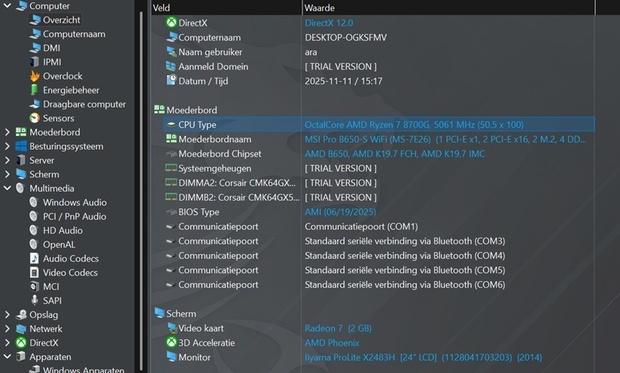Click the Overclock flame icon
The image size is (620, 373).
pos(35,76)
